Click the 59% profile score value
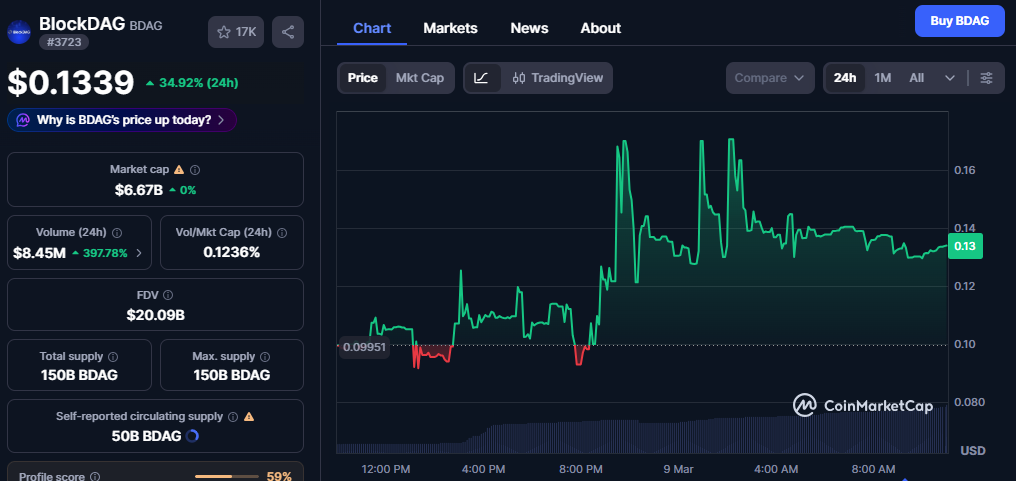This screenshot has height=481, width=1016. pos(279,476)
